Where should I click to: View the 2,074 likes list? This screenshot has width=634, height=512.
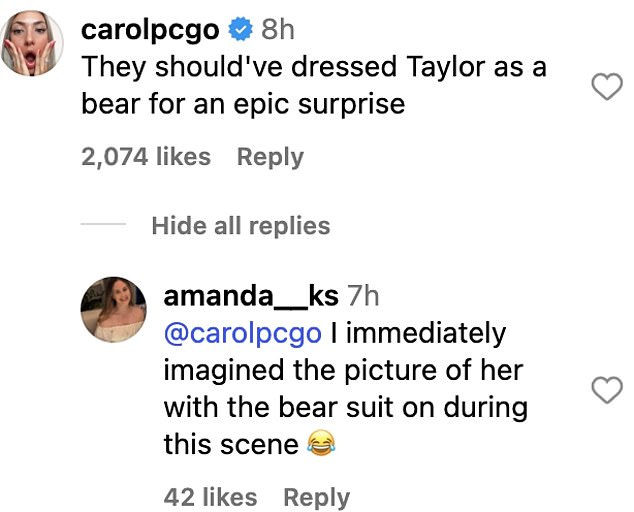[147, 157]
